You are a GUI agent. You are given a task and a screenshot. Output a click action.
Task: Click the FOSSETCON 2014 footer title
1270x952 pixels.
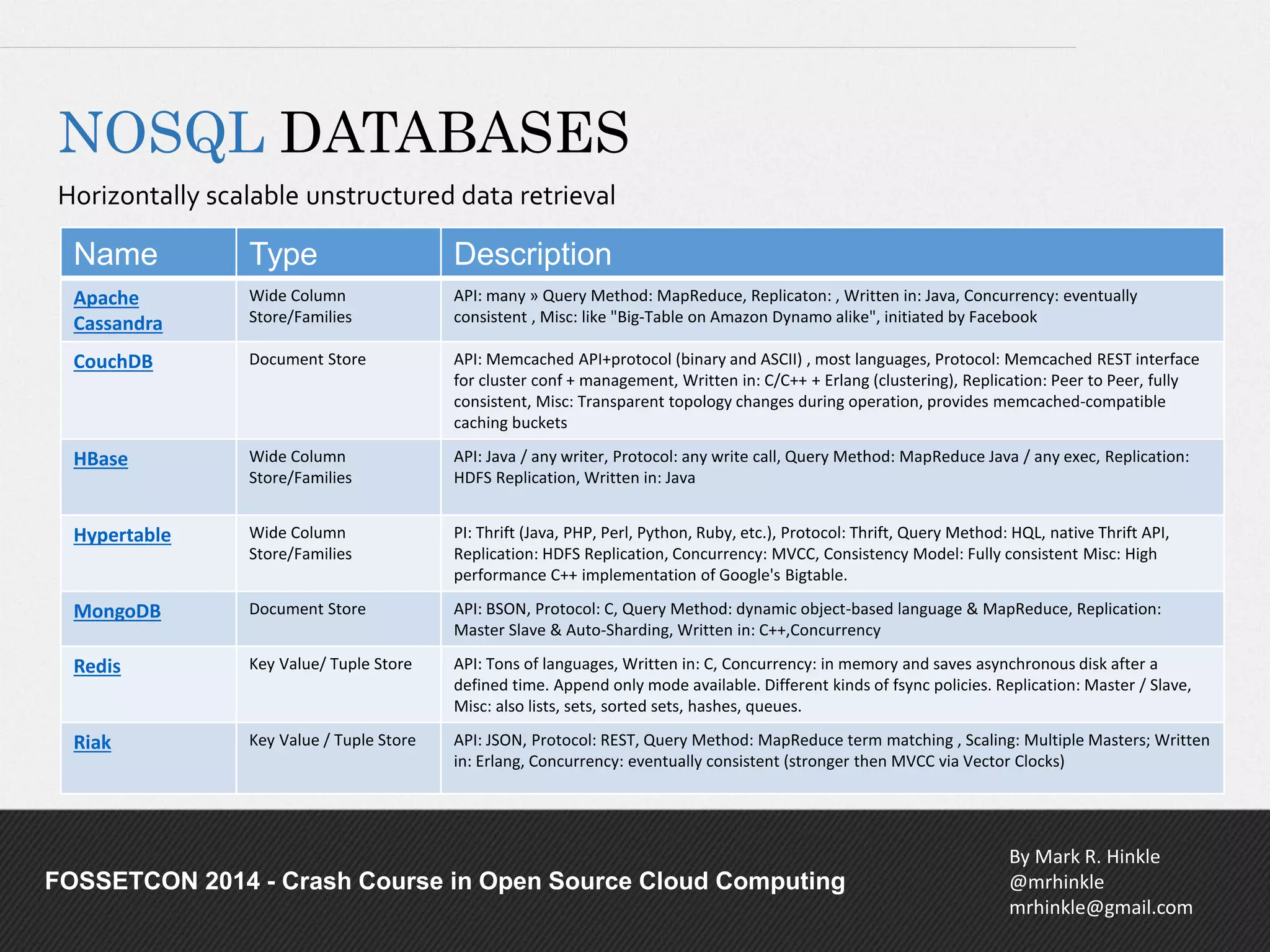(x=445, y=881)
